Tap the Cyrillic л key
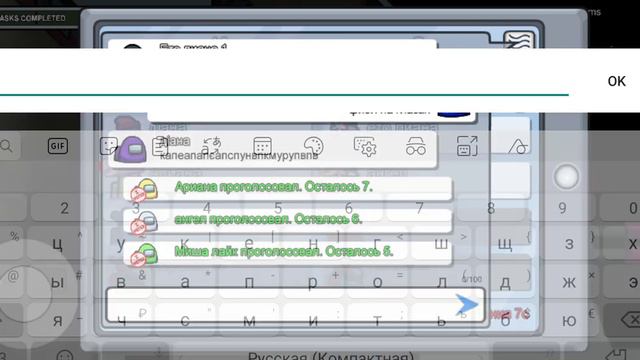The image size is (640, 360). point(441,282)
